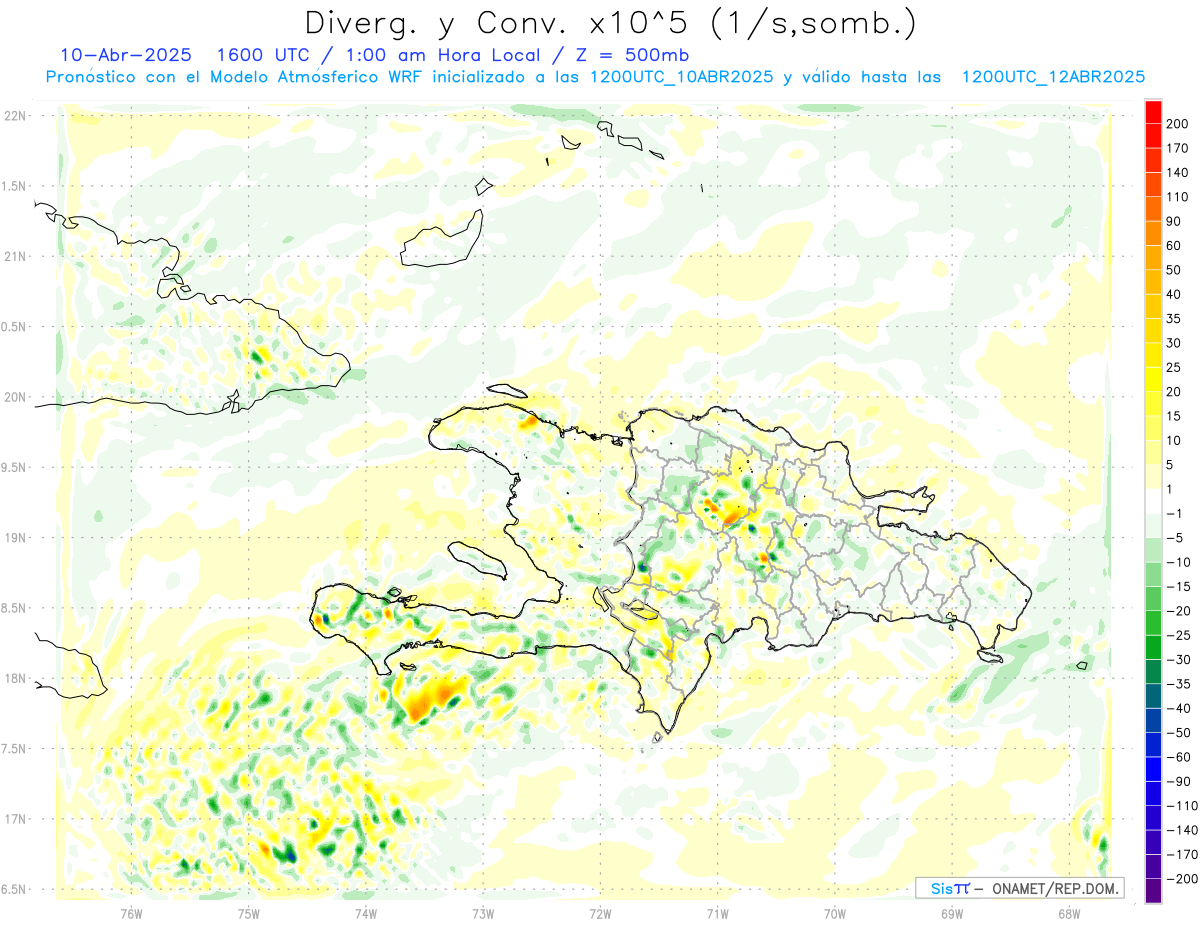Viewport: 1200px width, 927px height.
Task: Click the "-10" color bar label
Action: [1180, 562]
